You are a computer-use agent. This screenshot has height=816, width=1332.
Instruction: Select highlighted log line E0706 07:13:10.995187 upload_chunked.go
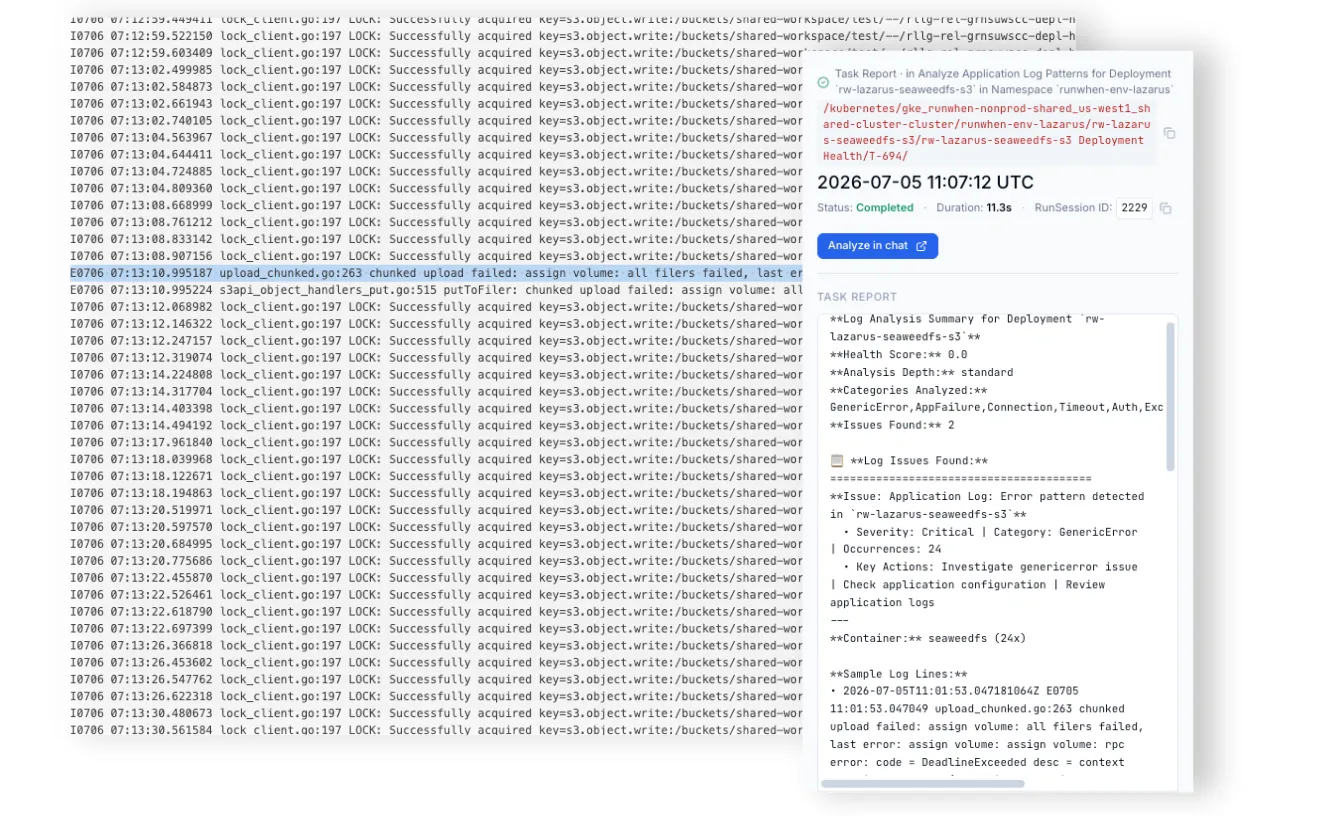[x=436, y=273]
